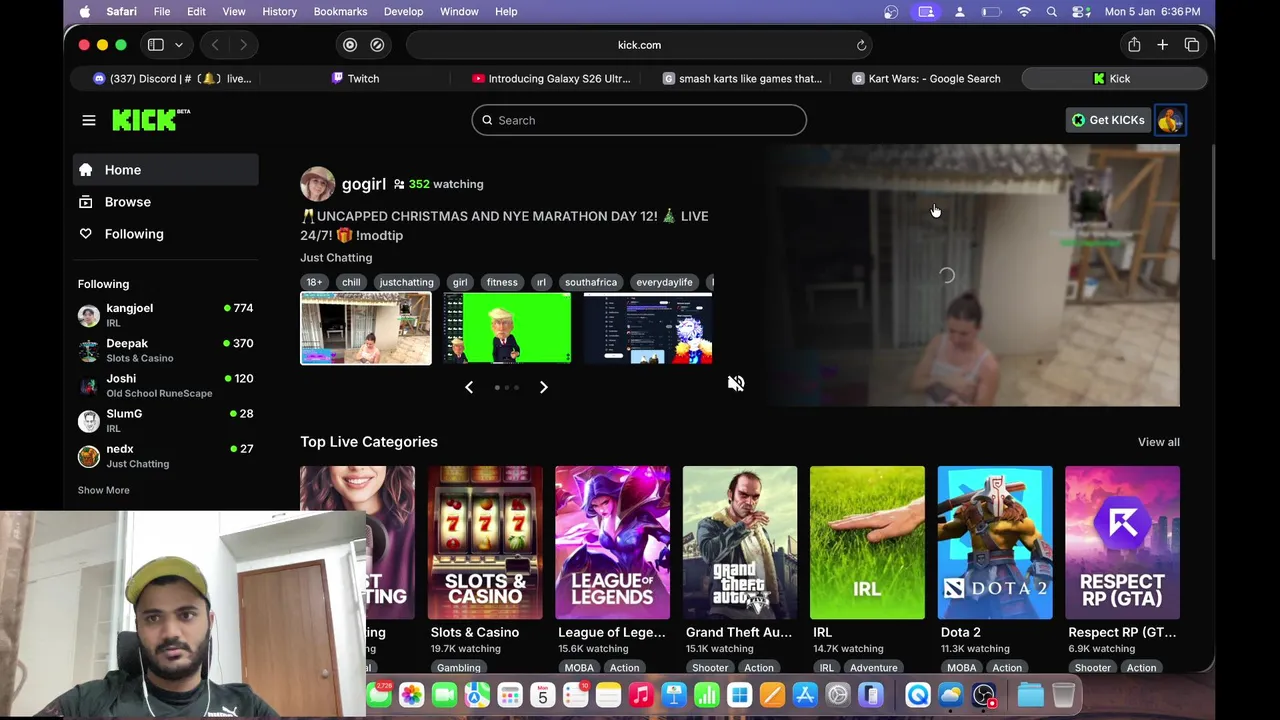Switch to Introducing Galaxy S26 tab
The height and width of the screenshot is (720, 1280).
pos(551,78)
